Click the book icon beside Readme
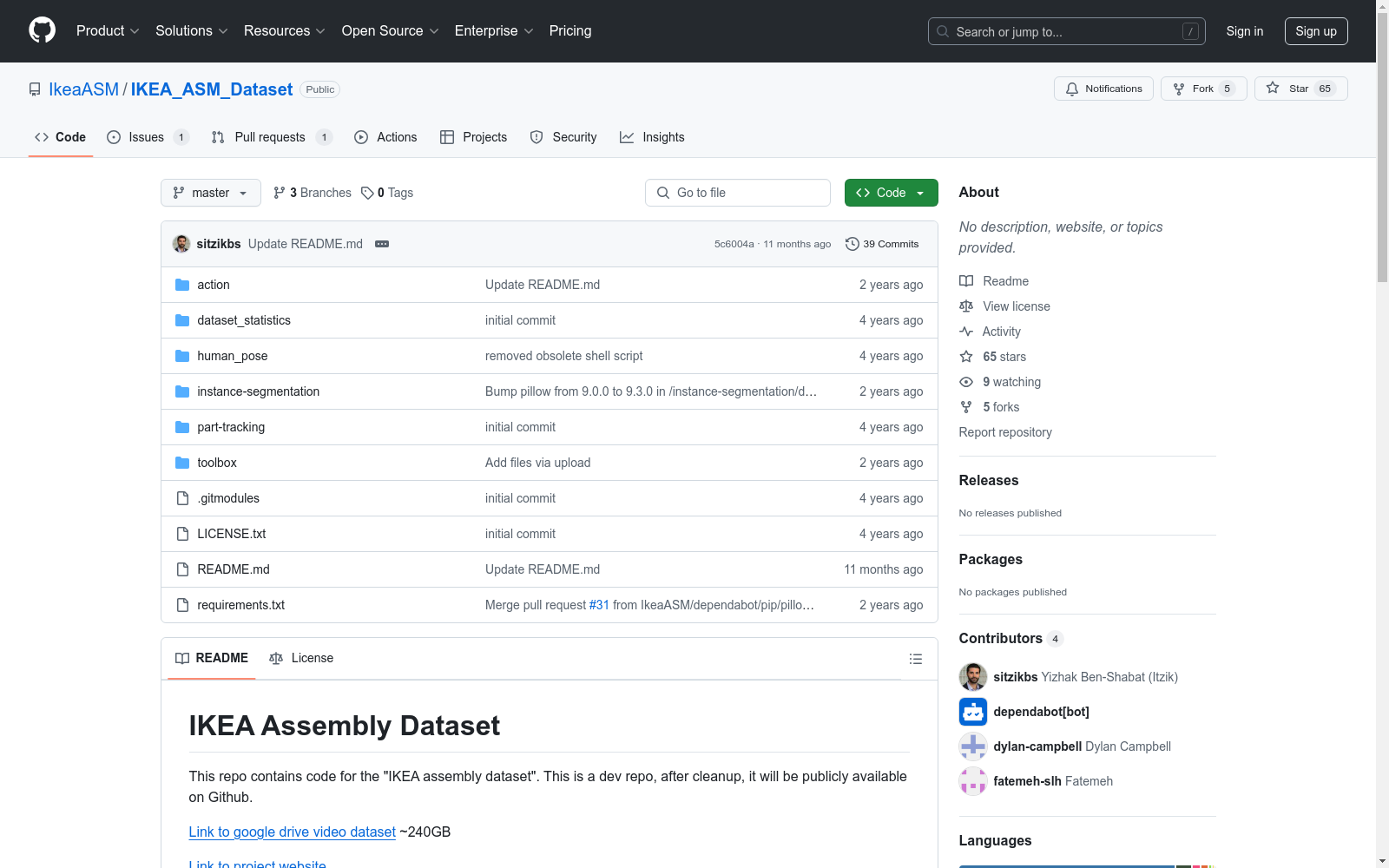This screenshot has width=1389, height=868. 966,281
